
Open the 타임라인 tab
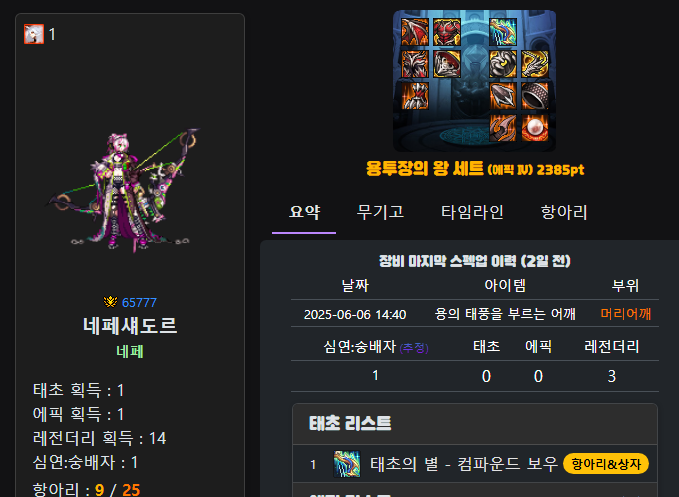click(x=472, y=213)
